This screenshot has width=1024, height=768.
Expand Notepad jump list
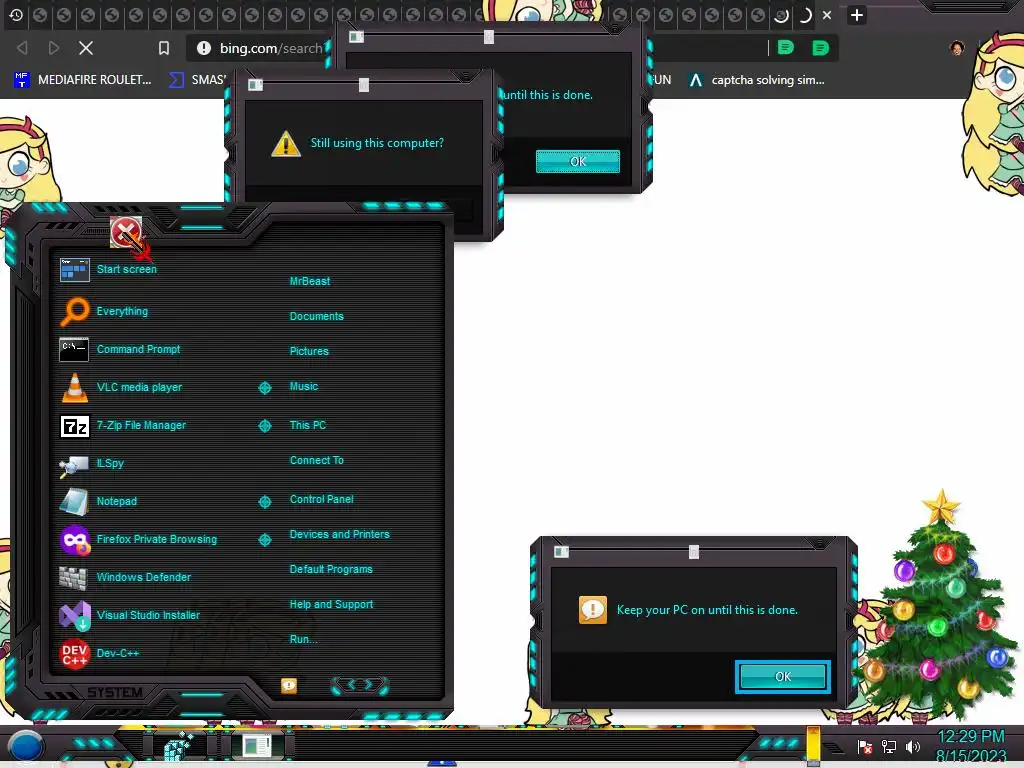pyautogui.click(x=264, y=502)
